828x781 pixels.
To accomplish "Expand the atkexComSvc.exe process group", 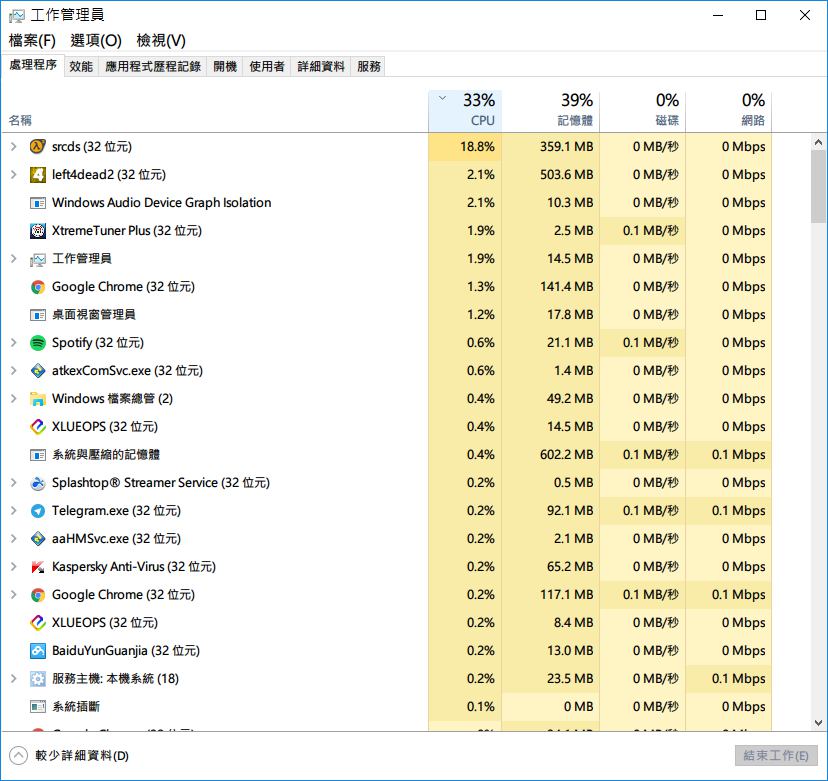I will click(14, 371).
